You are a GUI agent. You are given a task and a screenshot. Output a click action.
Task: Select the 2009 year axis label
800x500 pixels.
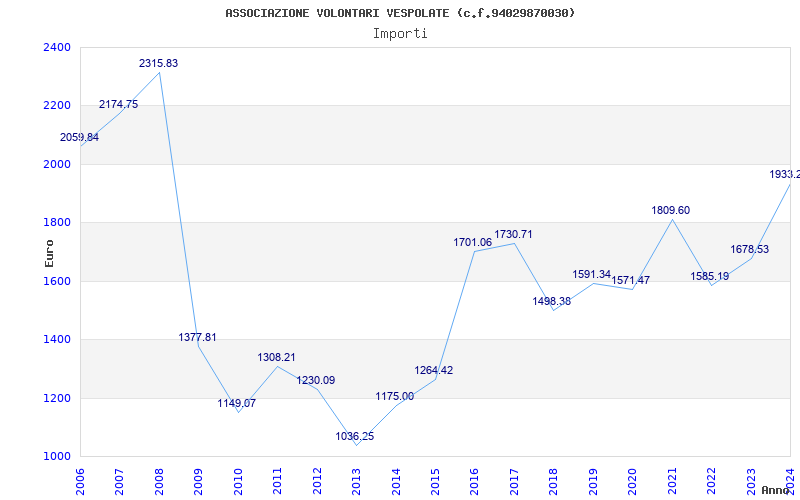click(x=198, y=482)
